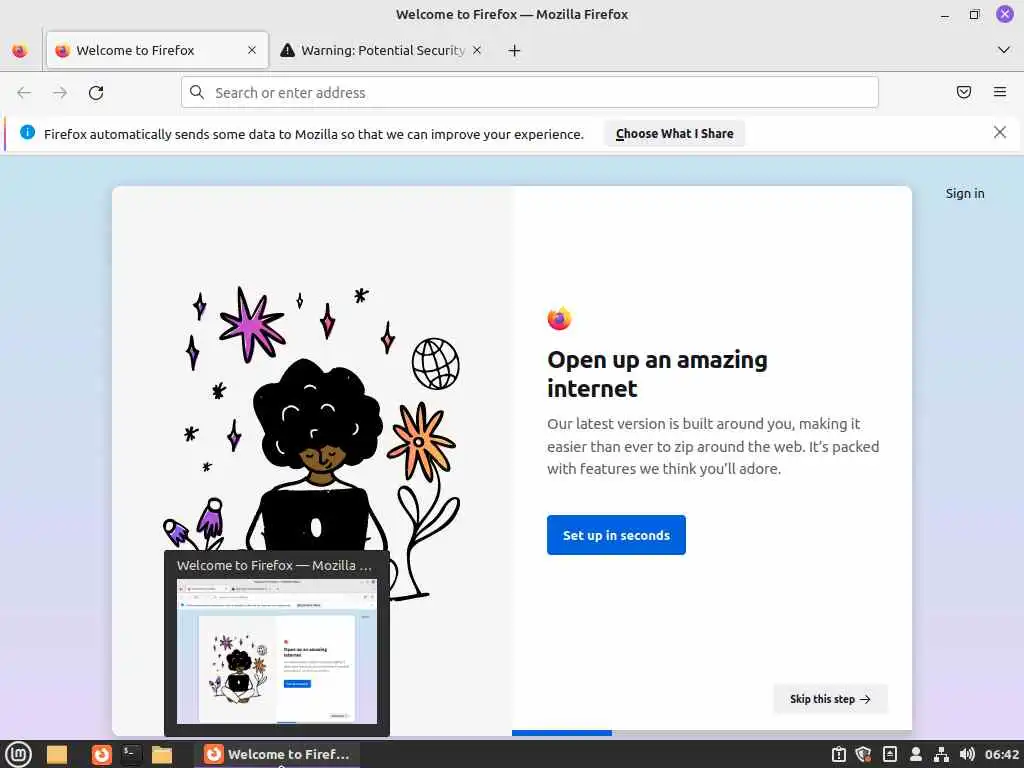The height and width of the screenshot is (768, 1024).
Task: Close the Welcome to Firefox tab
Action: [x=252, y=50]
